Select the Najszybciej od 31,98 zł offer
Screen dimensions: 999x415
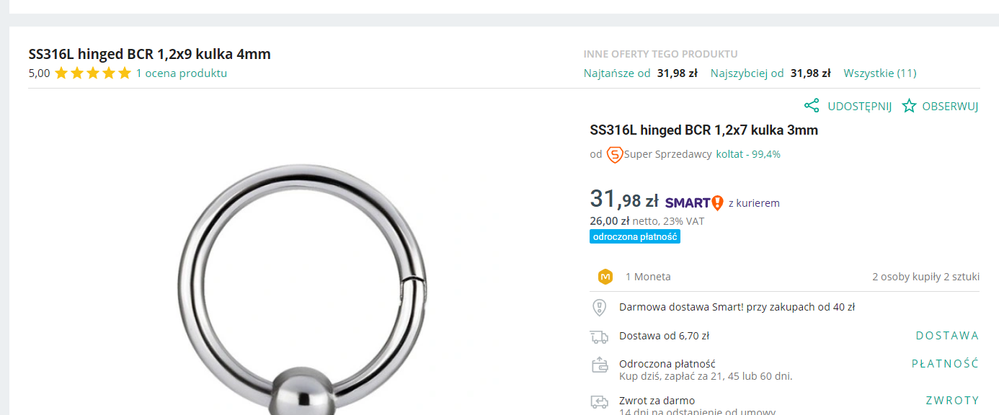(x=770, y=73)
